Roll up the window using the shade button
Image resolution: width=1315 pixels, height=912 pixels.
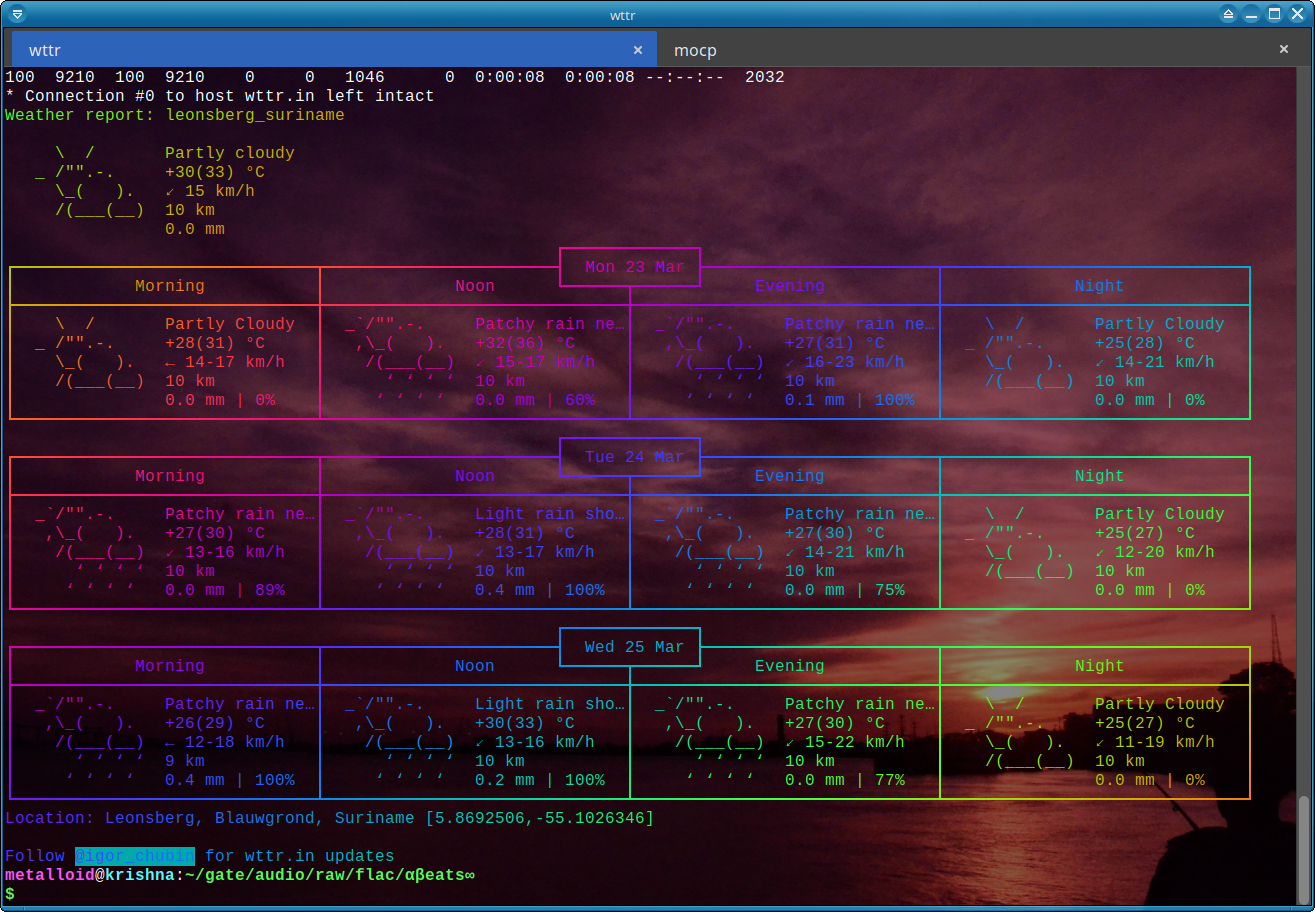[x=1228, y=14]
